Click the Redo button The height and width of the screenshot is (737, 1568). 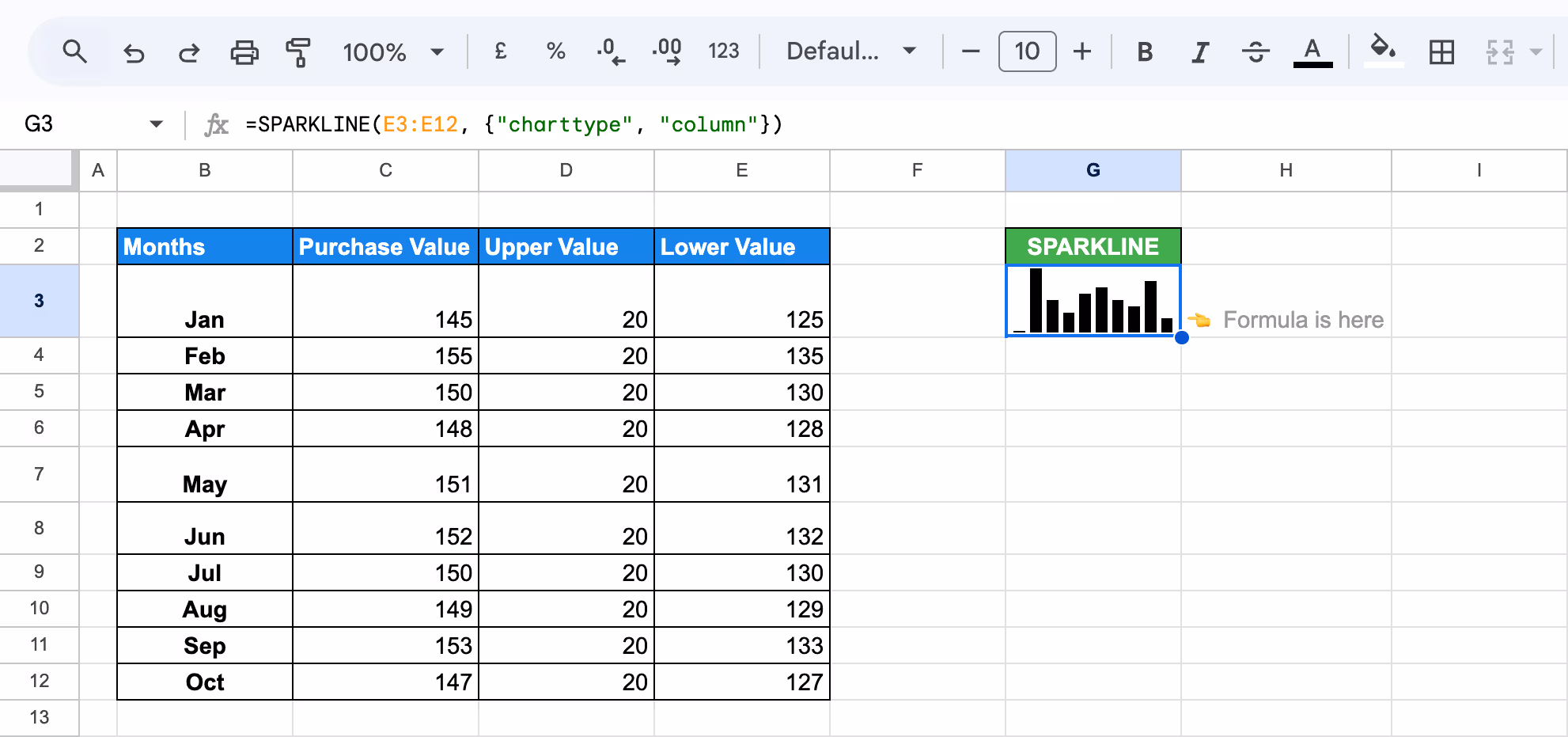(188, 52)
